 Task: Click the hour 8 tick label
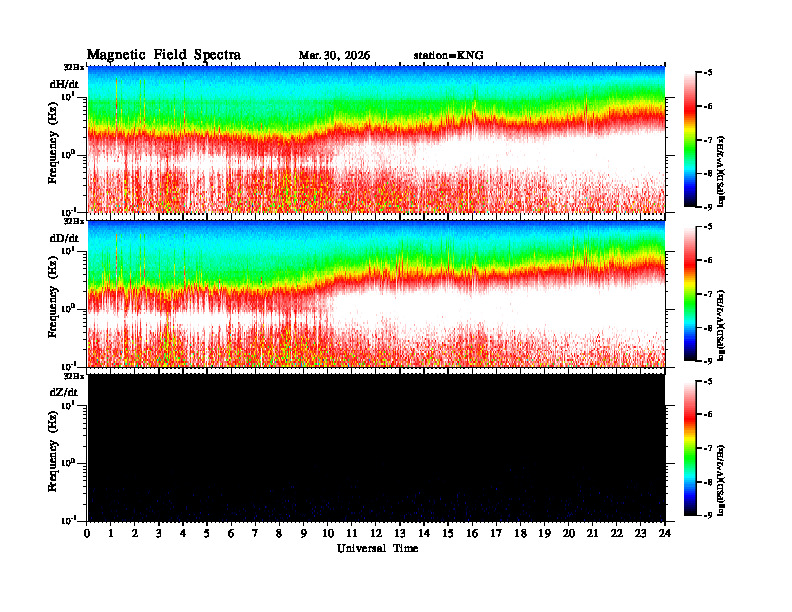click(279, 534)
